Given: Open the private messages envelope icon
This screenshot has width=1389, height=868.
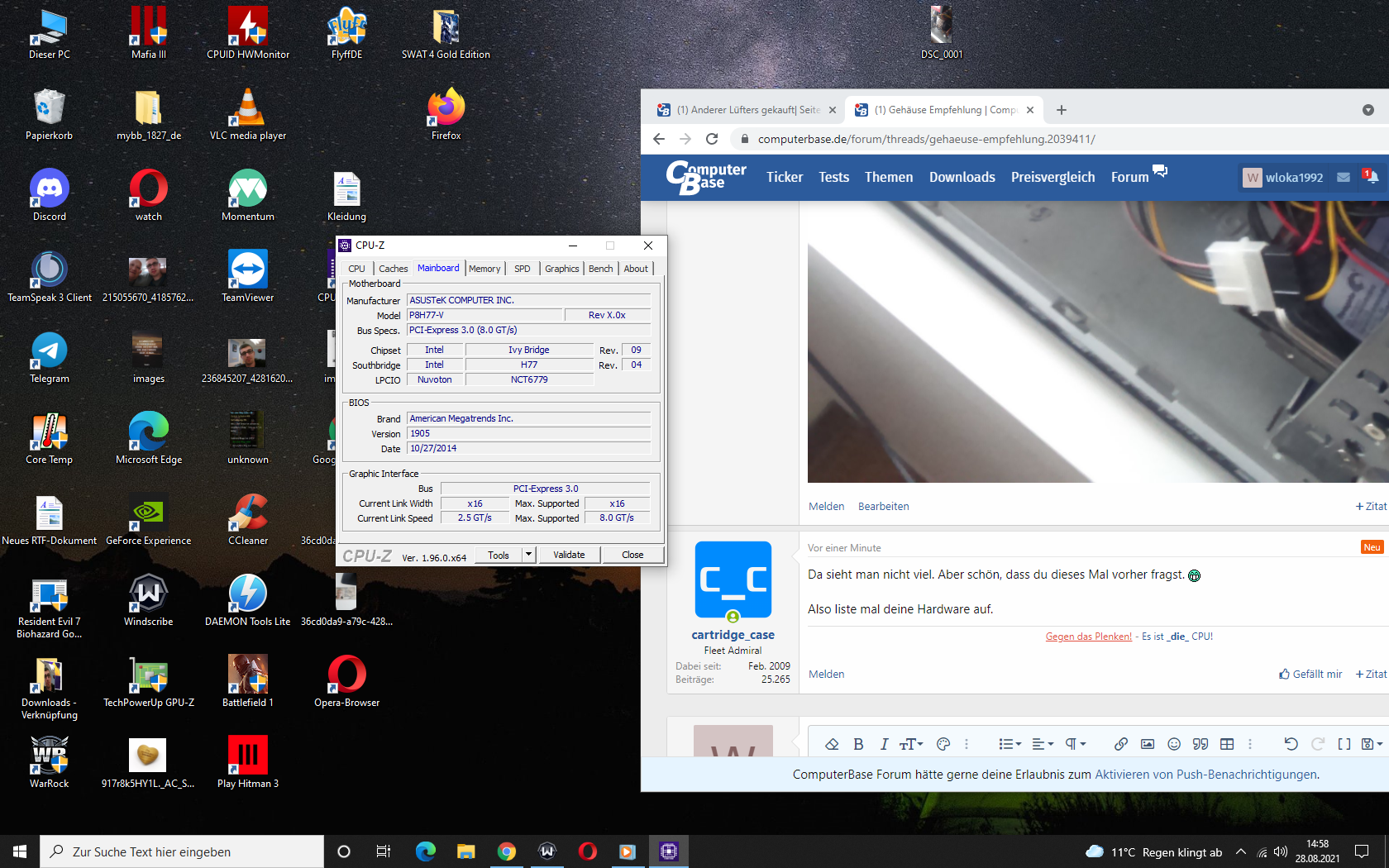Looking at the screenshot, I should [x=1344, y=177].
